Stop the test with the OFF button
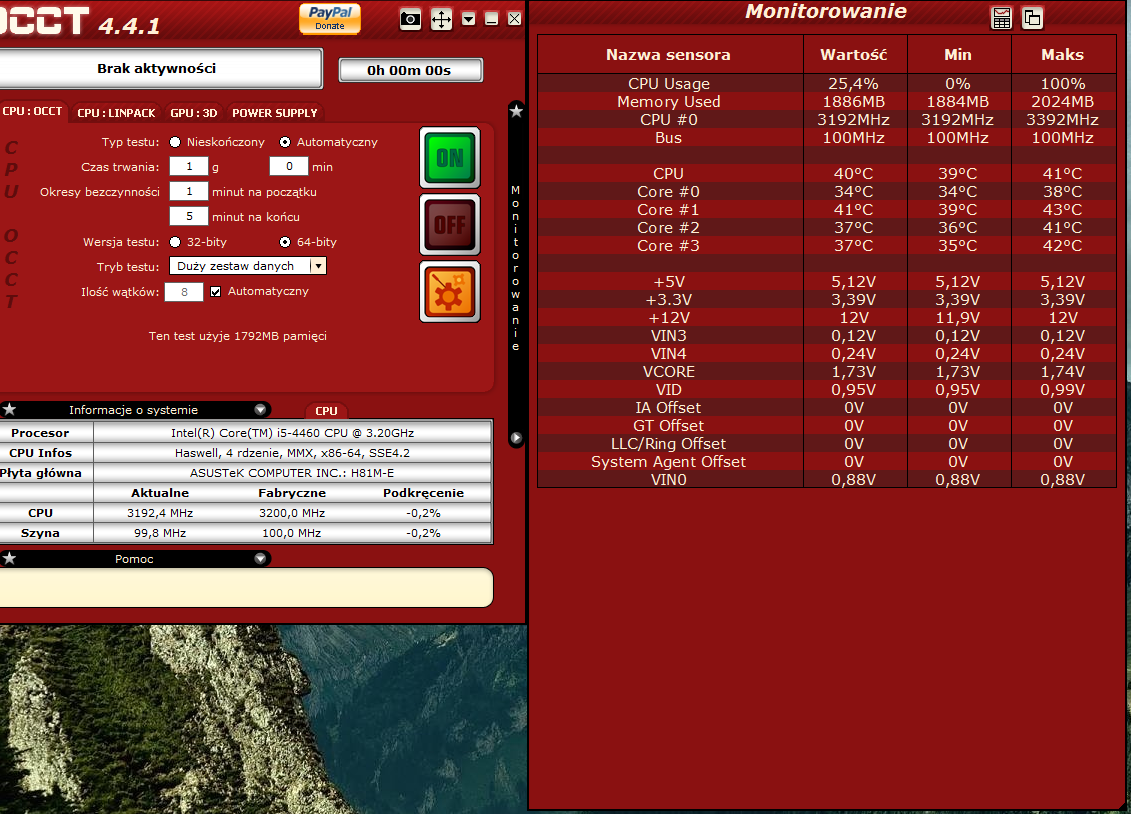The height and width of the screenshot is (814, 1131). 450,224
